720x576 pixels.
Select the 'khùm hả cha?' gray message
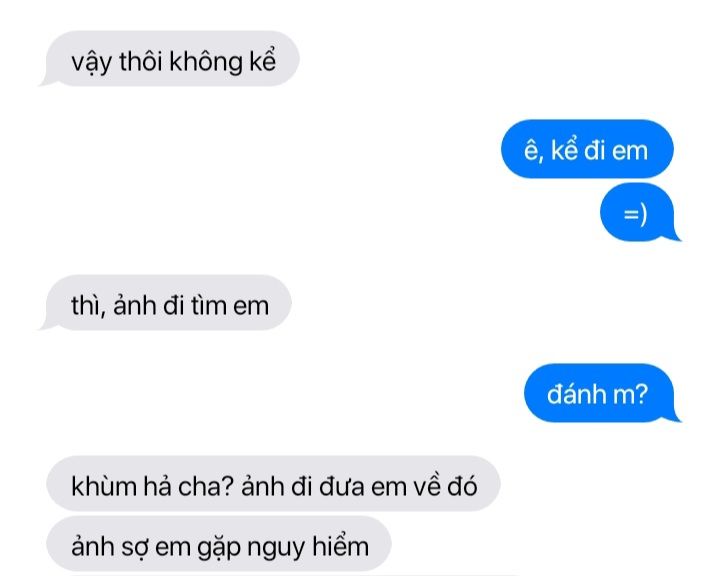pos(273,484)
